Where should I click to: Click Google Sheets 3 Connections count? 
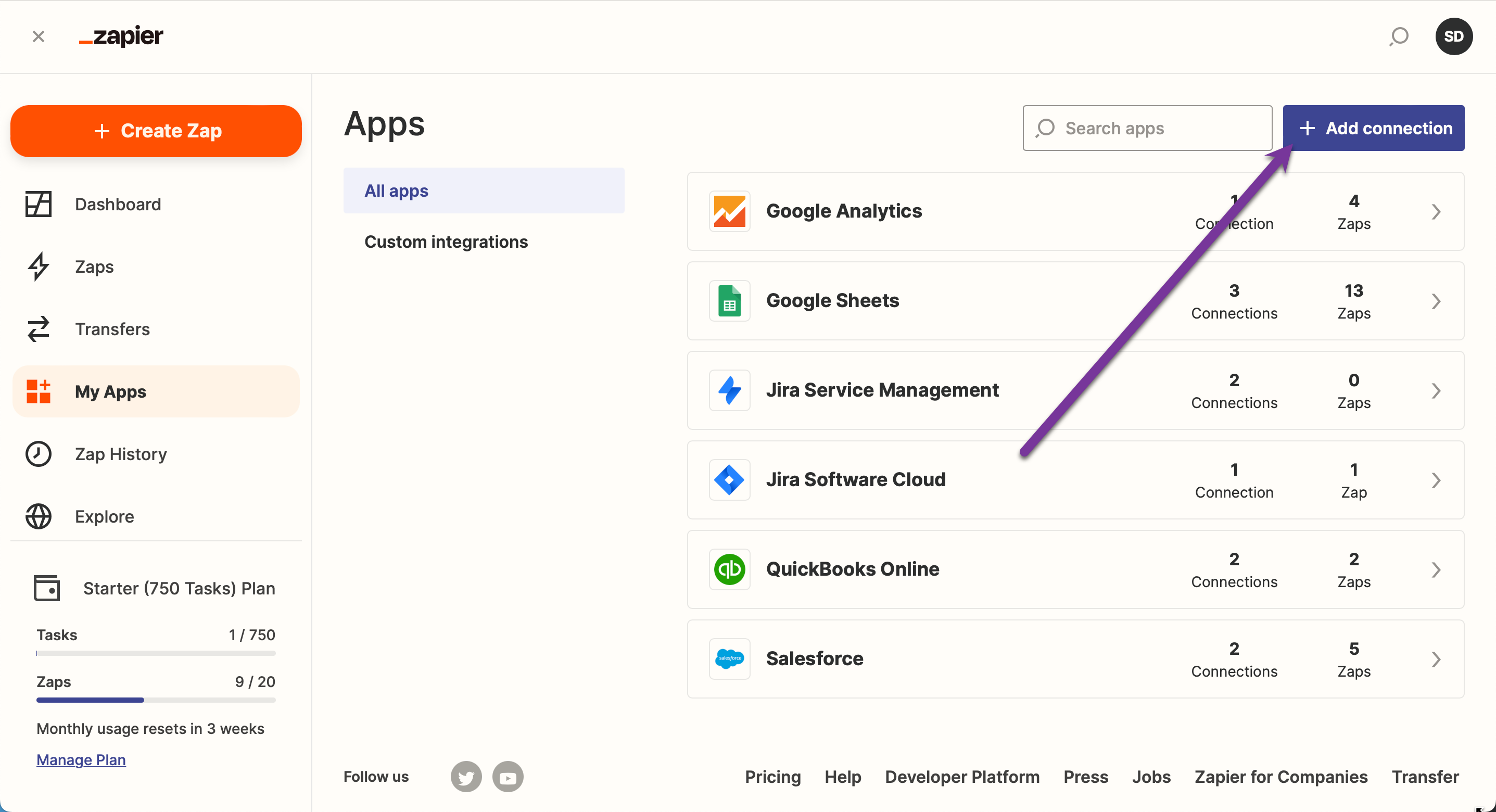point(1234,301)
